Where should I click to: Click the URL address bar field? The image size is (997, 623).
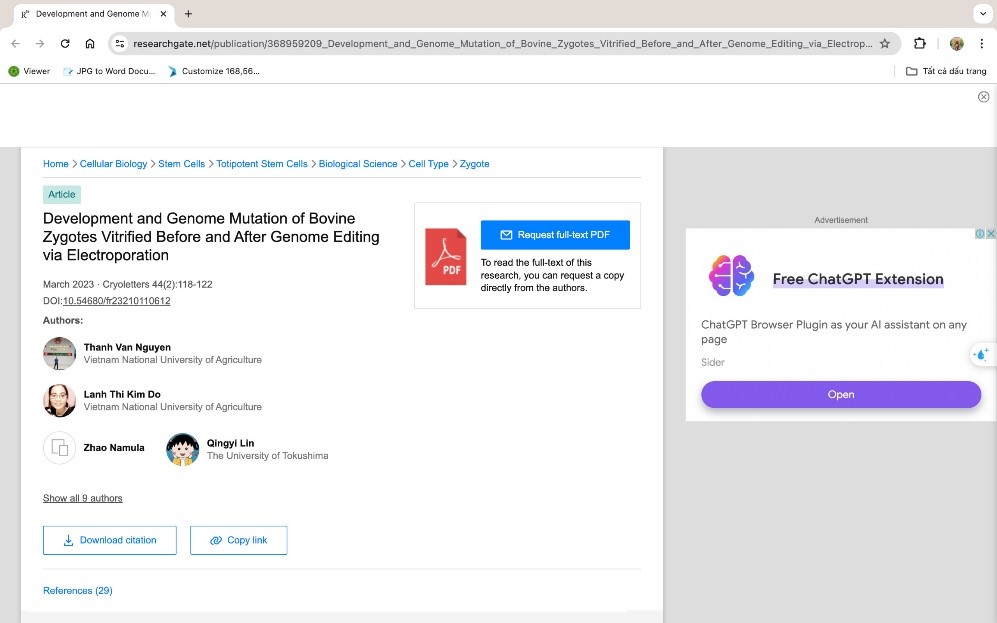coord(500,44)
